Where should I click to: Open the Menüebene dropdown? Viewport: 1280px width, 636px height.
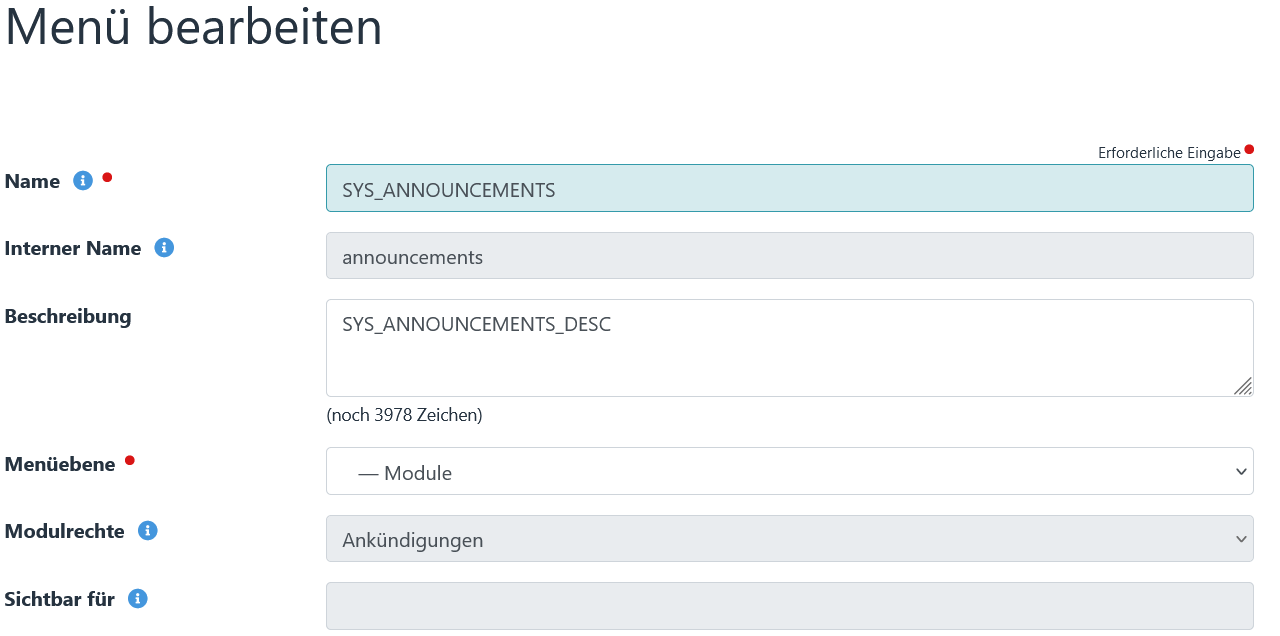click(x=789, y=471)
